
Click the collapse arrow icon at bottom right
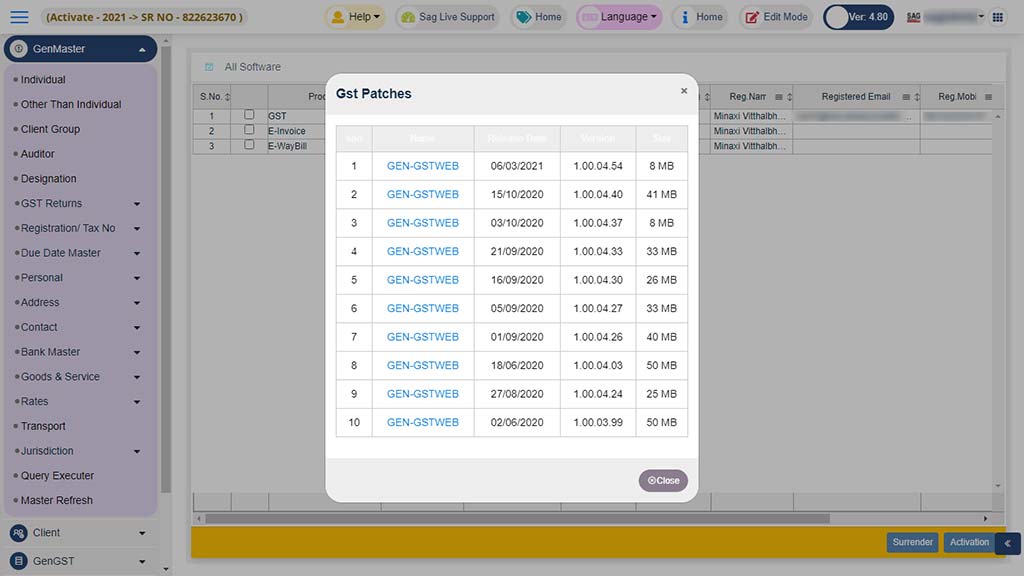click(1008, 543)
